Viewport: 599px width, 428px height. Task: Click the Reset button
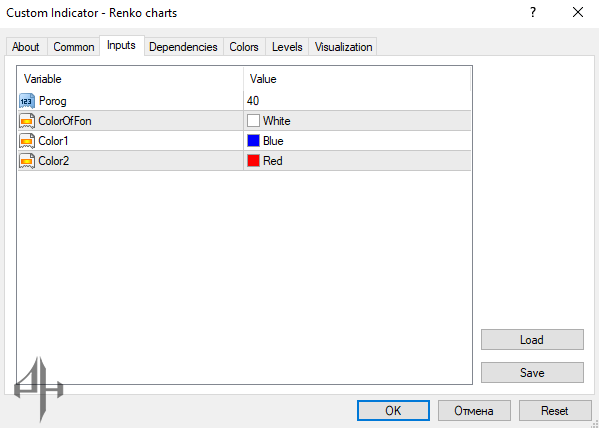click(555, 411)
